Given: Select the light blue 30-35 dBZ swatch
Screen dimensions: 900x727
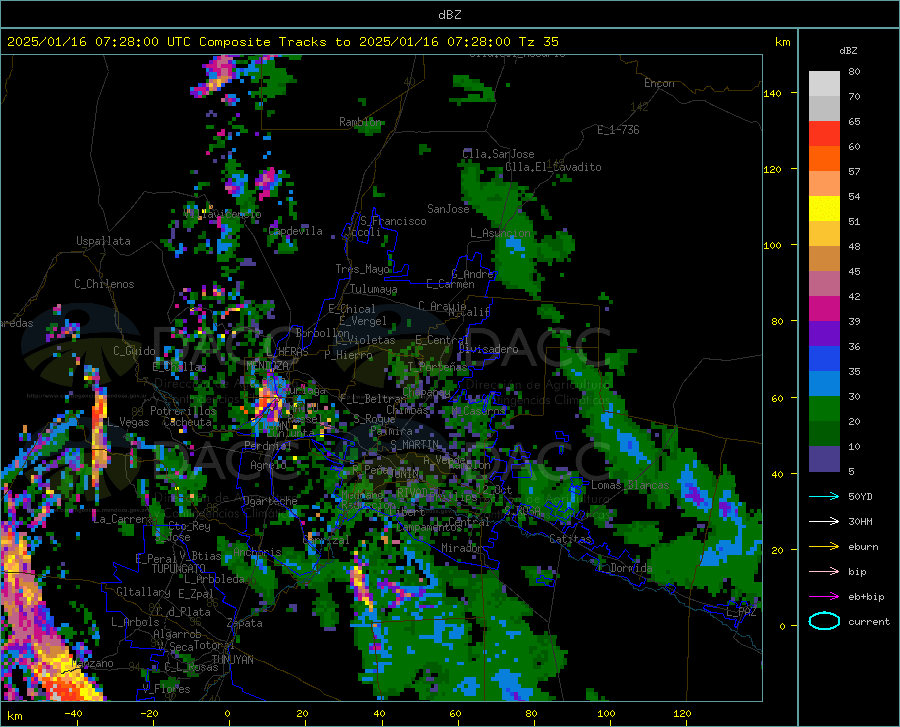Looking at the screenshot, I should click(824, 384).
